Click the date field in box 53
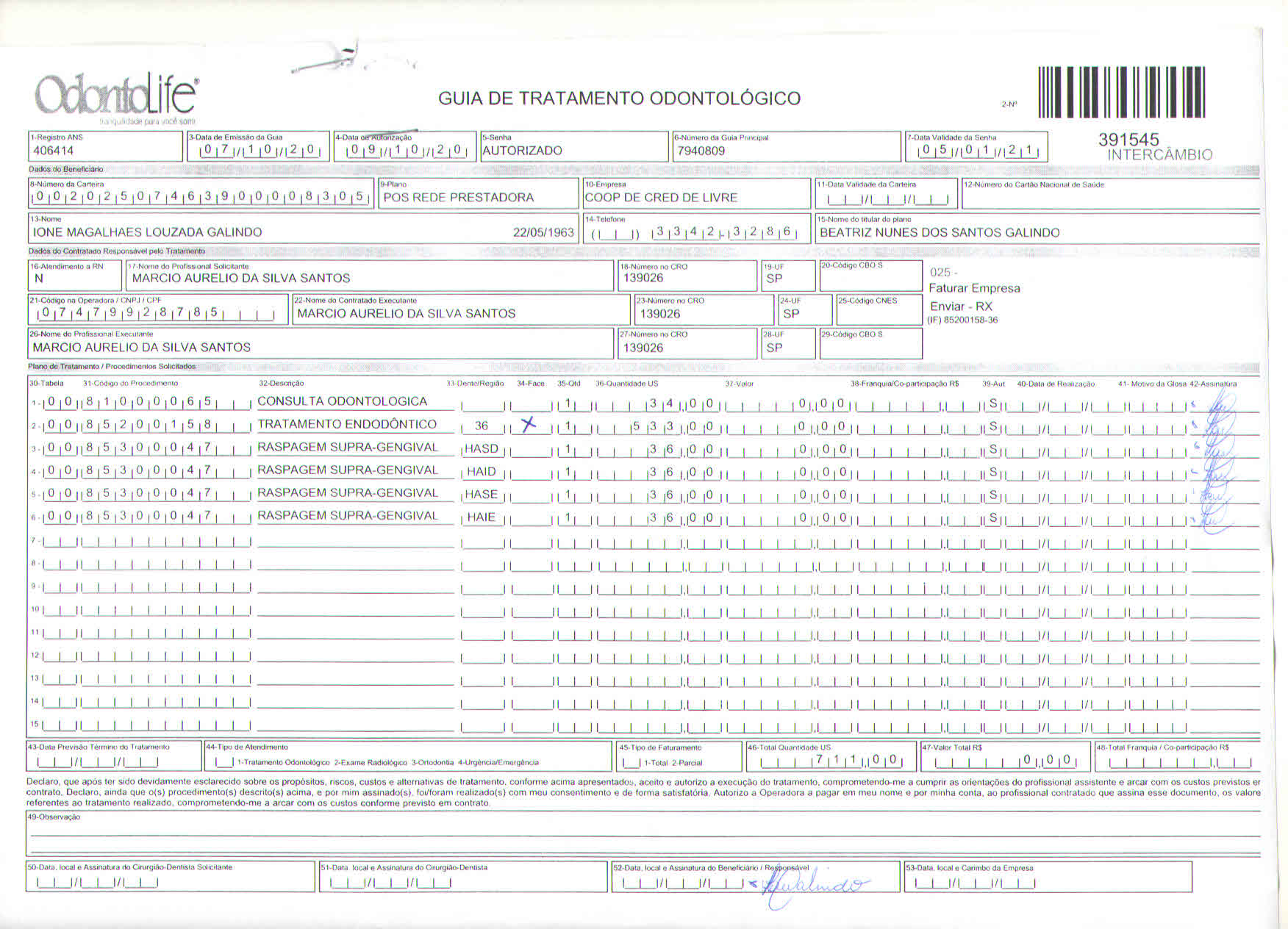This screenshot has width=1288, height=929. (x=976, y=882)
